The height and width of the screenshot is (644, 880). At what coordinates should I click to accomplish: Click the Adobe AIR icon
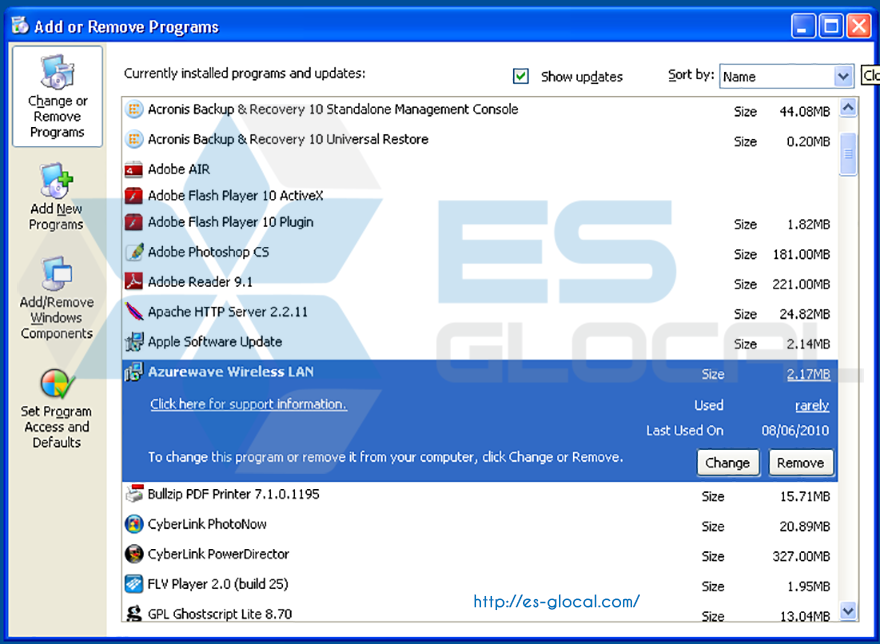point(134,169)
